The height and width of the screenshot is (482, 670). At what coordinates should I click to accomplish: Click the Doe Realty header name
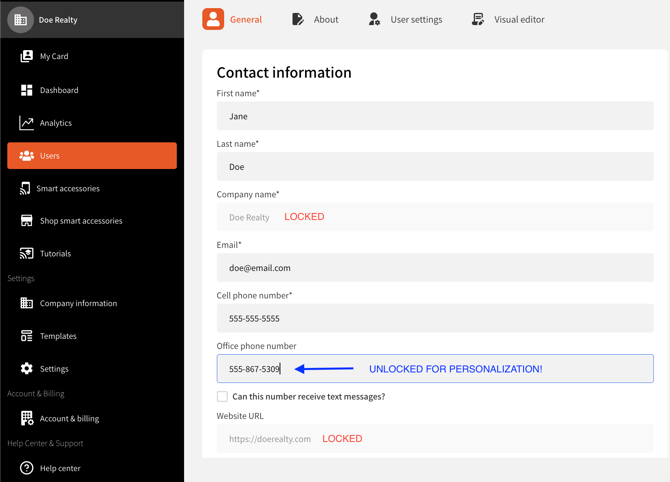coord(58,20)
